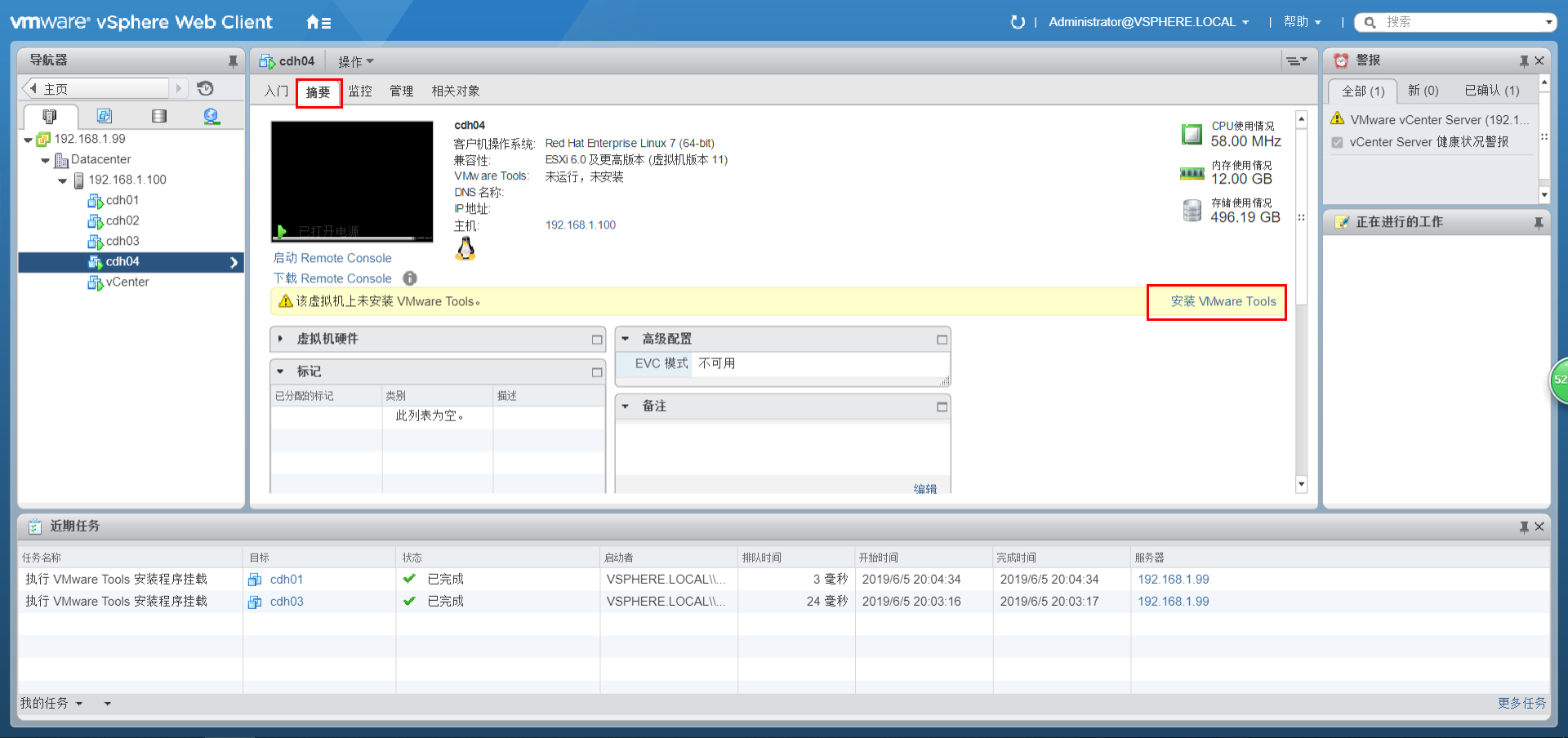Open the Administrator@VSPHERE.LOCAL dropdown

pyautogui.click(x=1148, y=22)
